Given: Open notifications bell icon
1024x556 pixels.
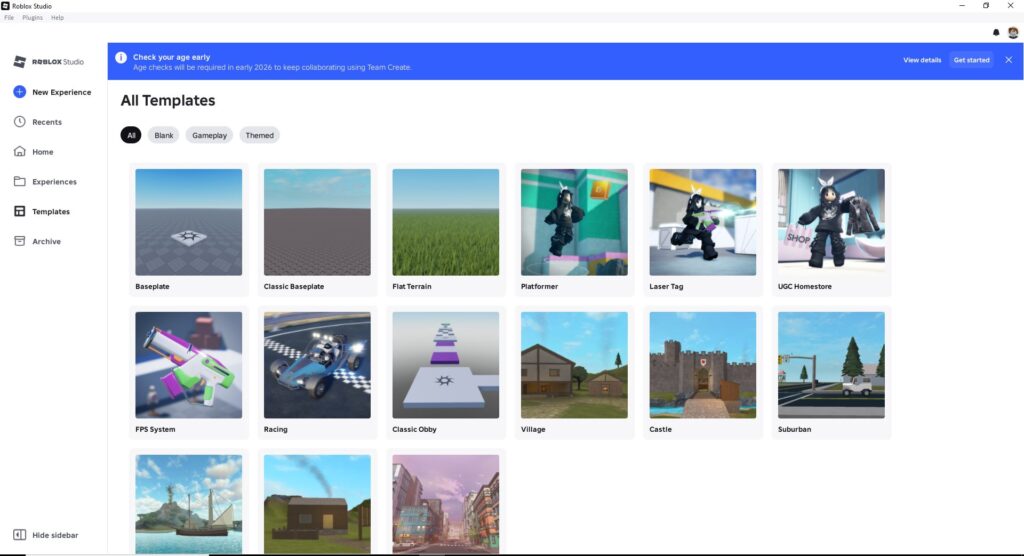Looking at the screenshot, I should 996,32.
